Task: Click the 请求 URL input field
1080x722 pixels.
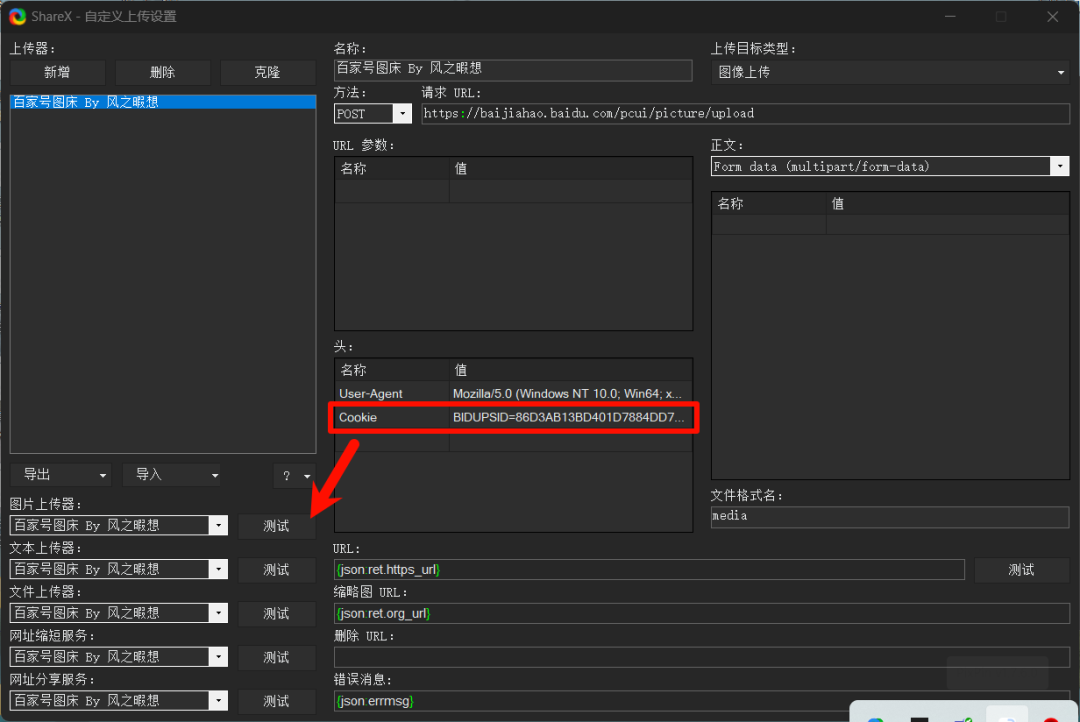Action: point(745,114)
